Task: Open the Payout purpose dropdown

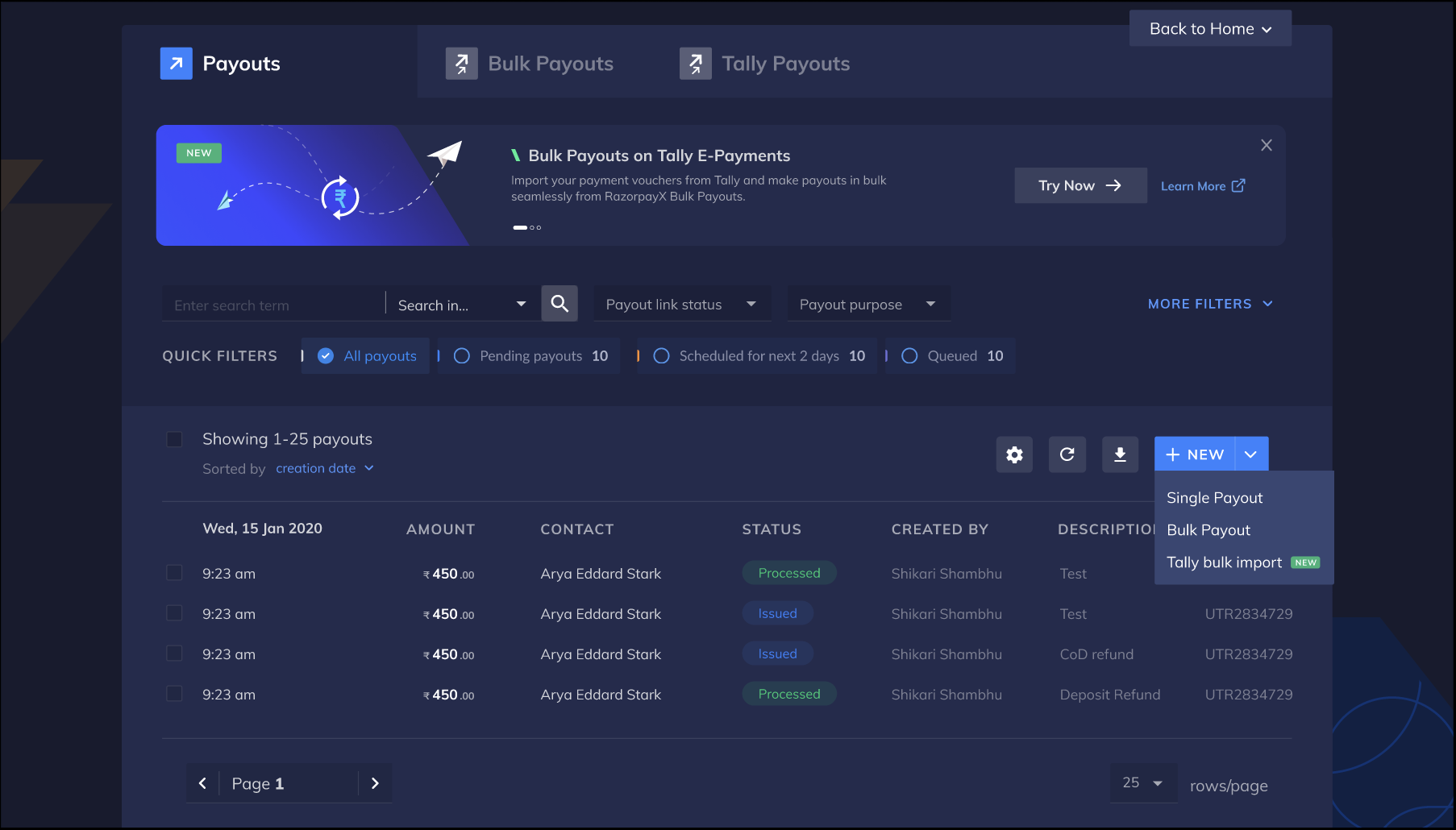Action: click(x=868, y=304)
